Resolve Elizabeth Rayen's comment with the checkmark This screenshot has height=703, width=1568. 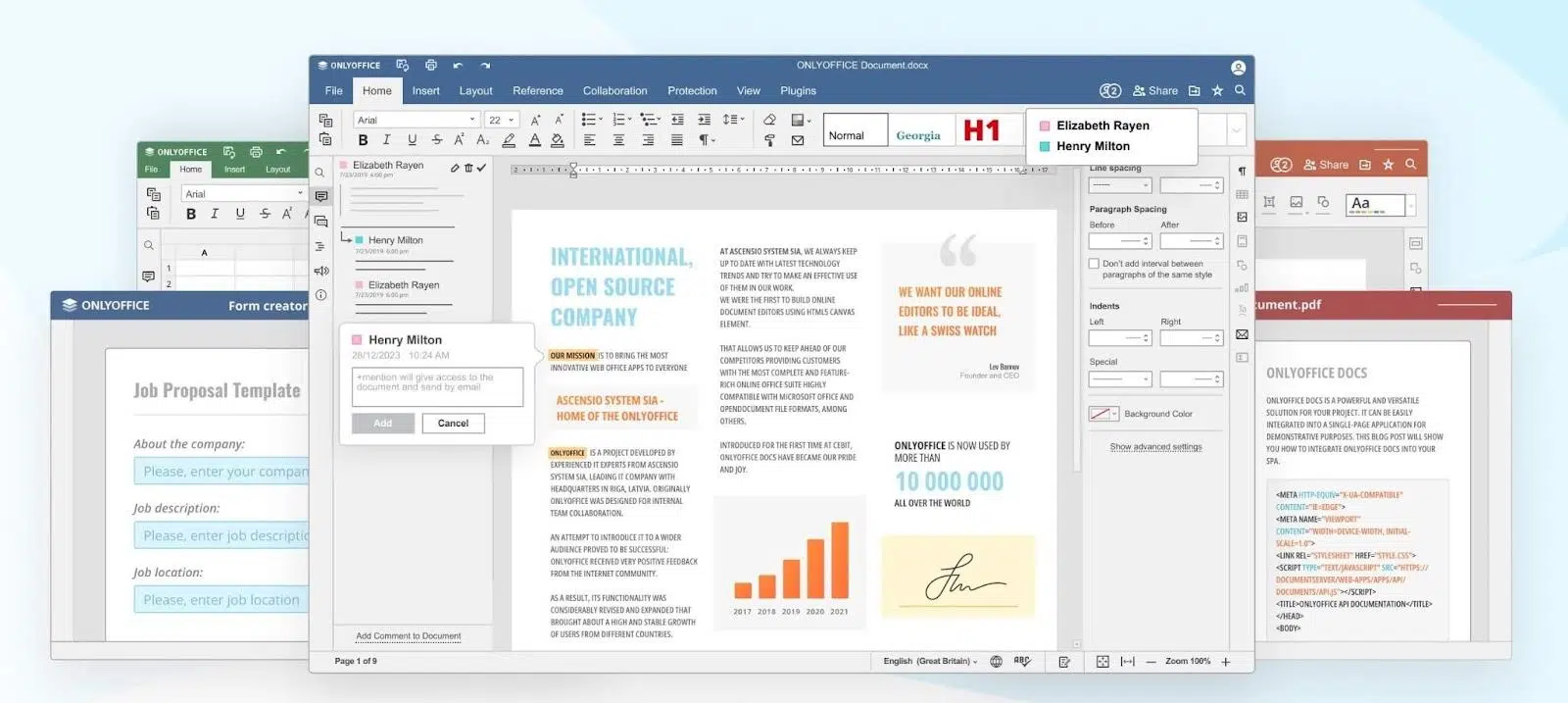pyautogui.click(x=481, y=168)
